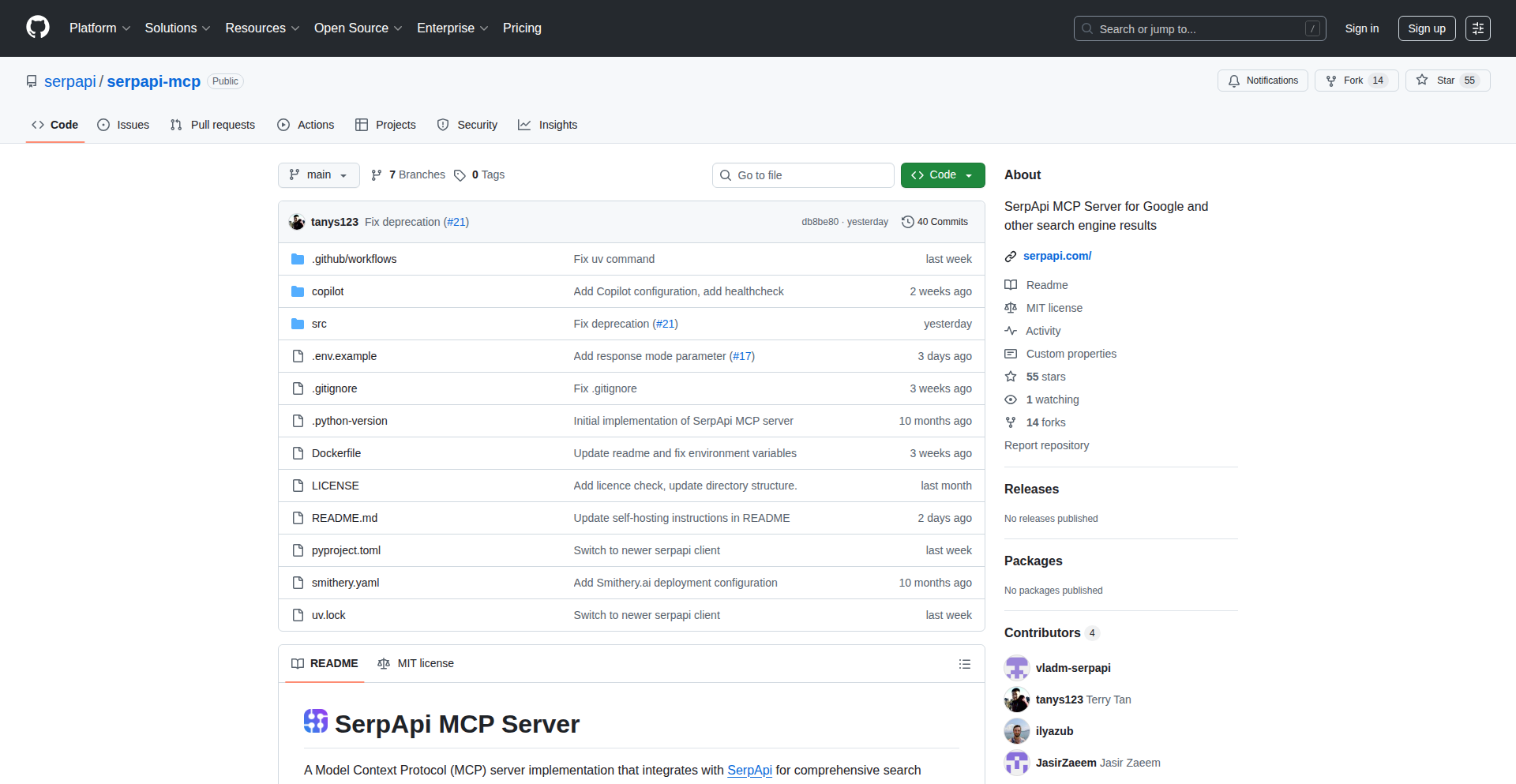Click the scales icon next to MIT license
Screen dimensions: 1516x784
click(x=1011, y=307)
